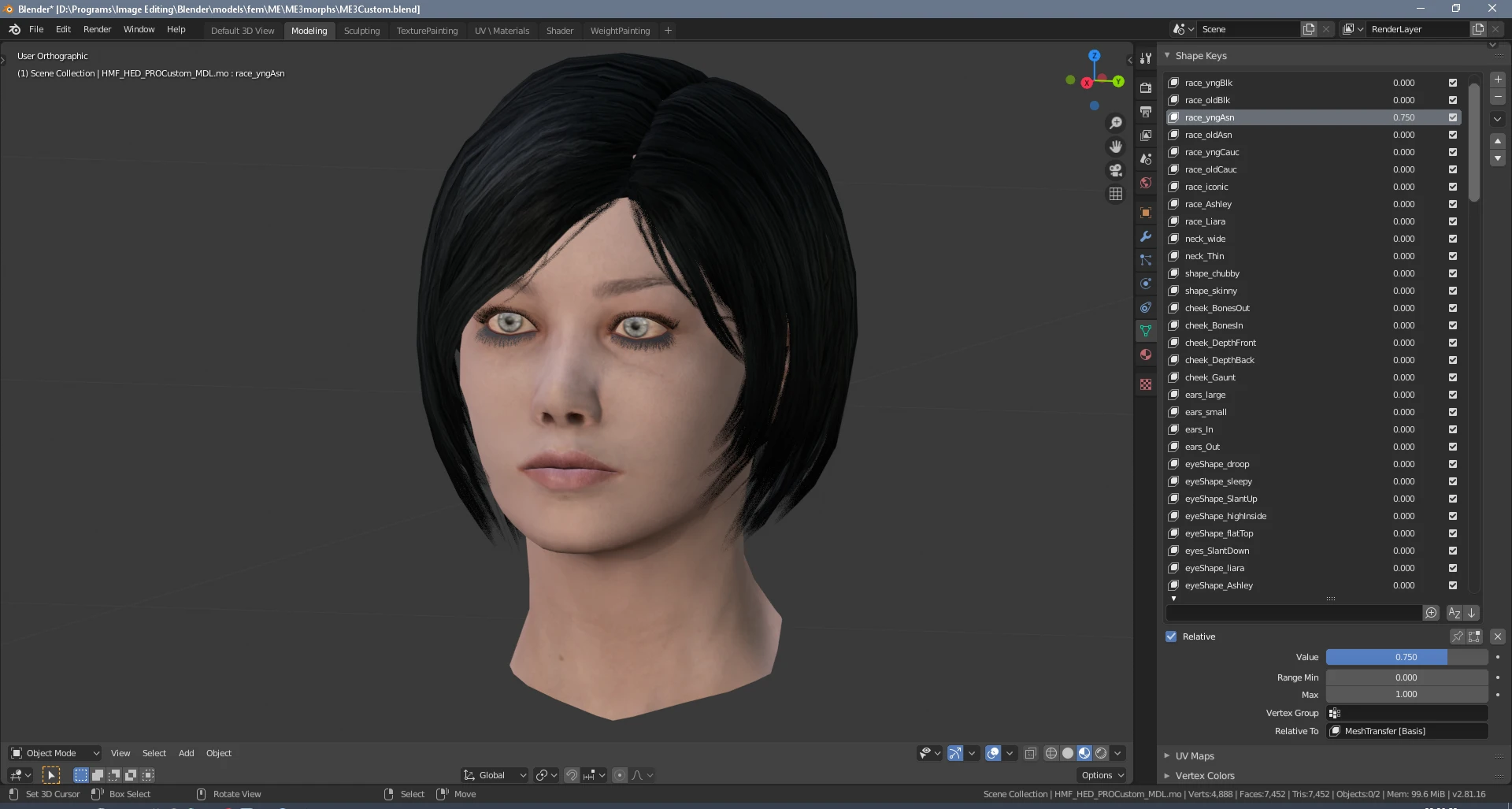
Task: Toggle camera view gizmo
Action: tap(1116, 170)
